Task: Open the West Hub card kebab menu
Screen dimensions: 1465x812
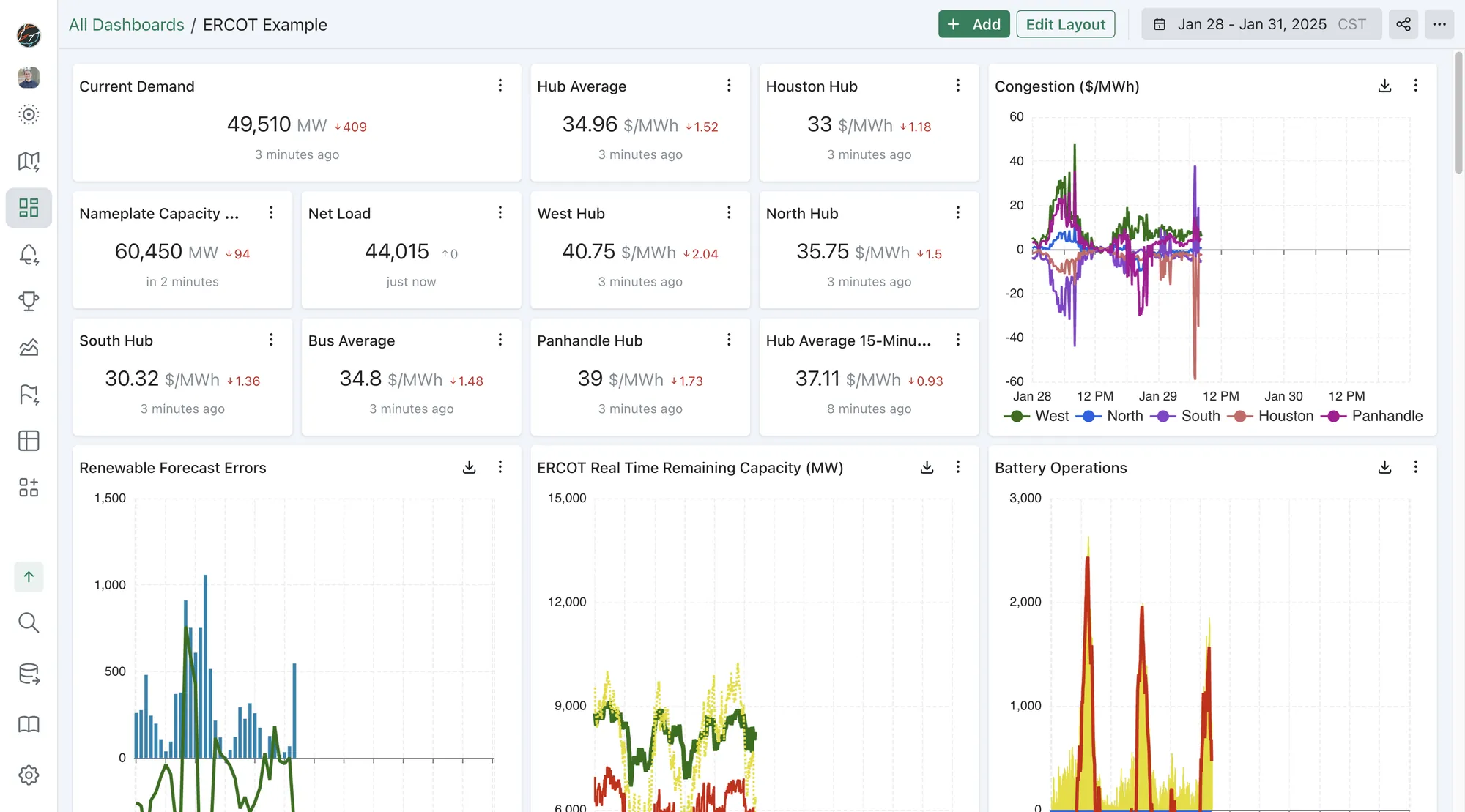Action: pos(729,212)
